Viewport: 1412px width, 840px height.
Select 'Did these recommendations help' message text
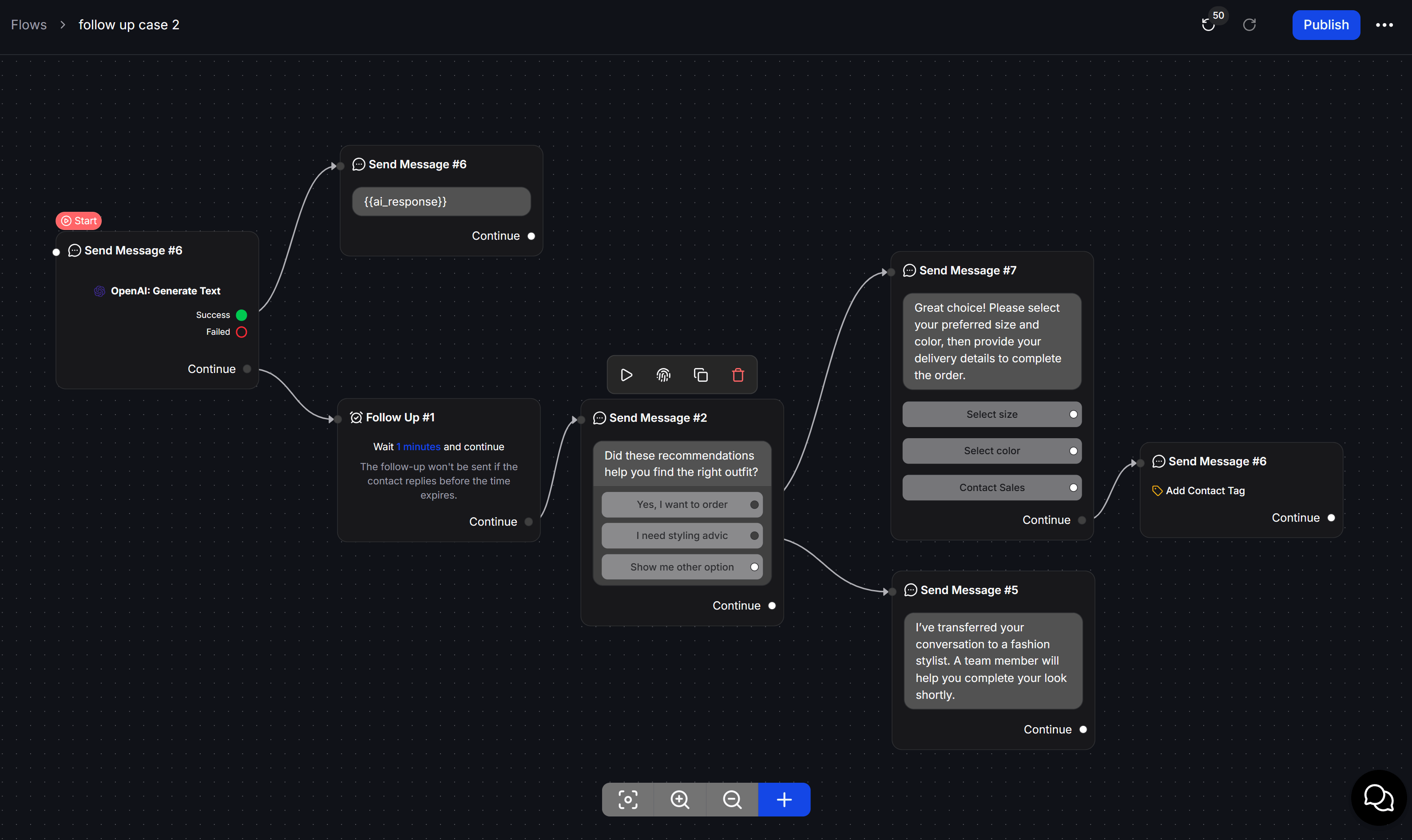click(x=682, y=464)
